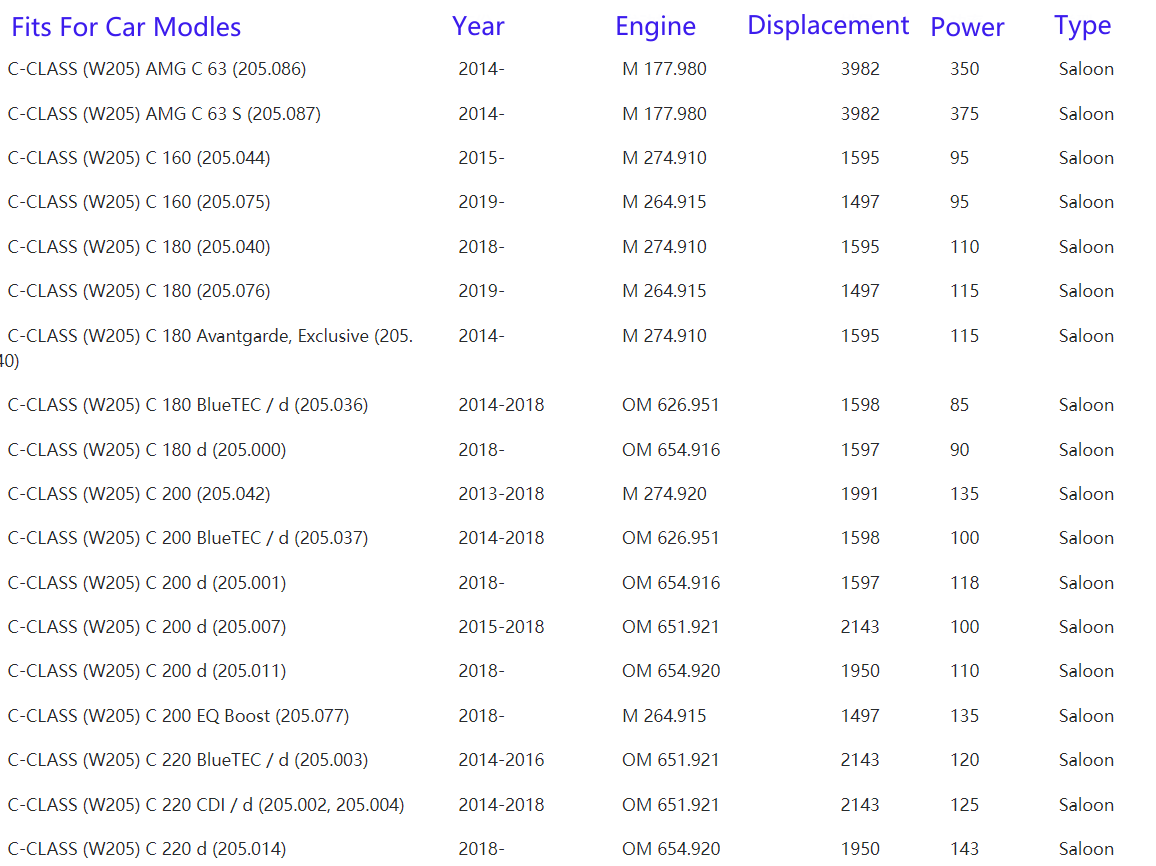Click the C 180 d (205.000) model name
1156x866 pixels.
click(x=147, y=450)
